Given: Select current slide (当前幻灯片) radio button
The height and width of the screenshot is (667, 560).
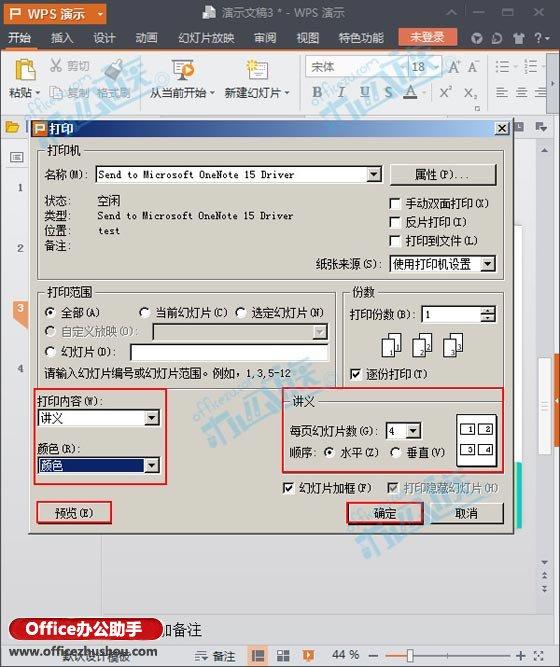Looking at the screenshot, I should tap(144, 313).
